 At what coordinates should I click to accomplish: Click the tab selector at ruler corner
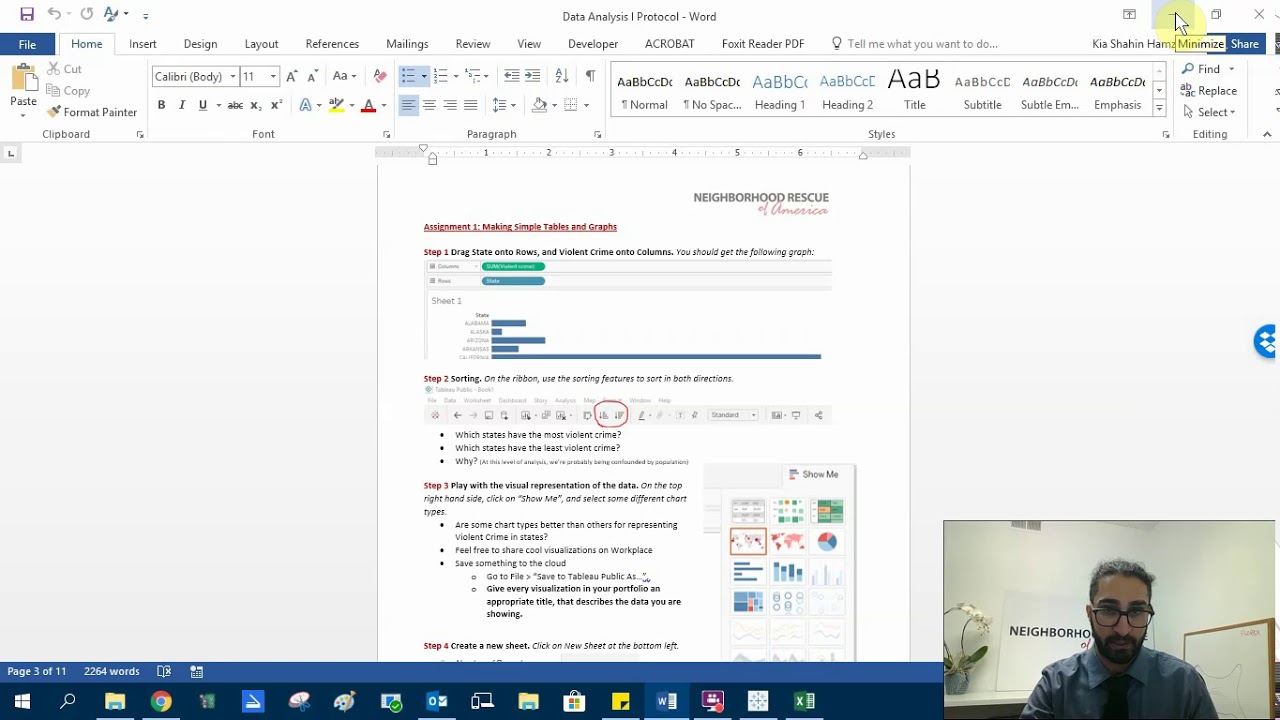coord(11,153)
